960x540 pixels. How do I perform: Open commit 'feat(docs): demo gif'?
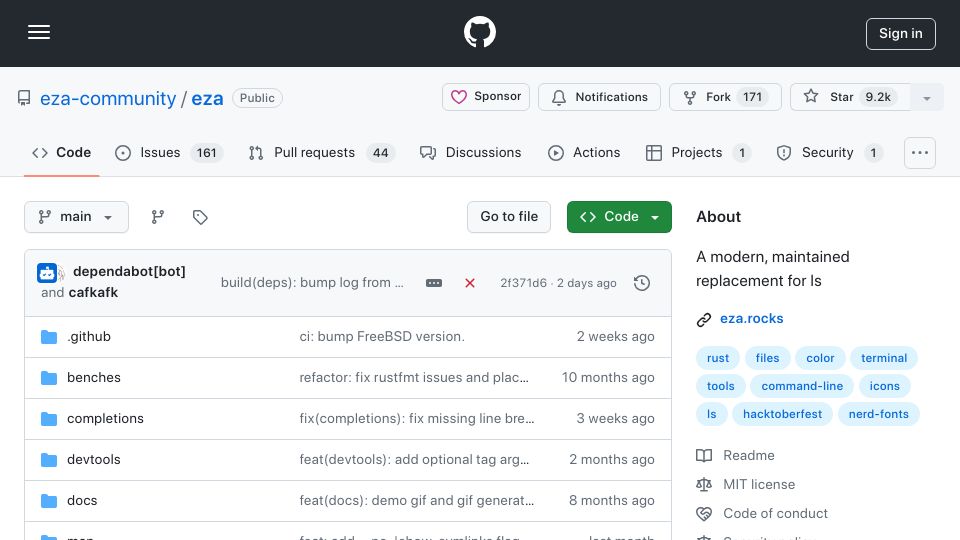[417, 500]
